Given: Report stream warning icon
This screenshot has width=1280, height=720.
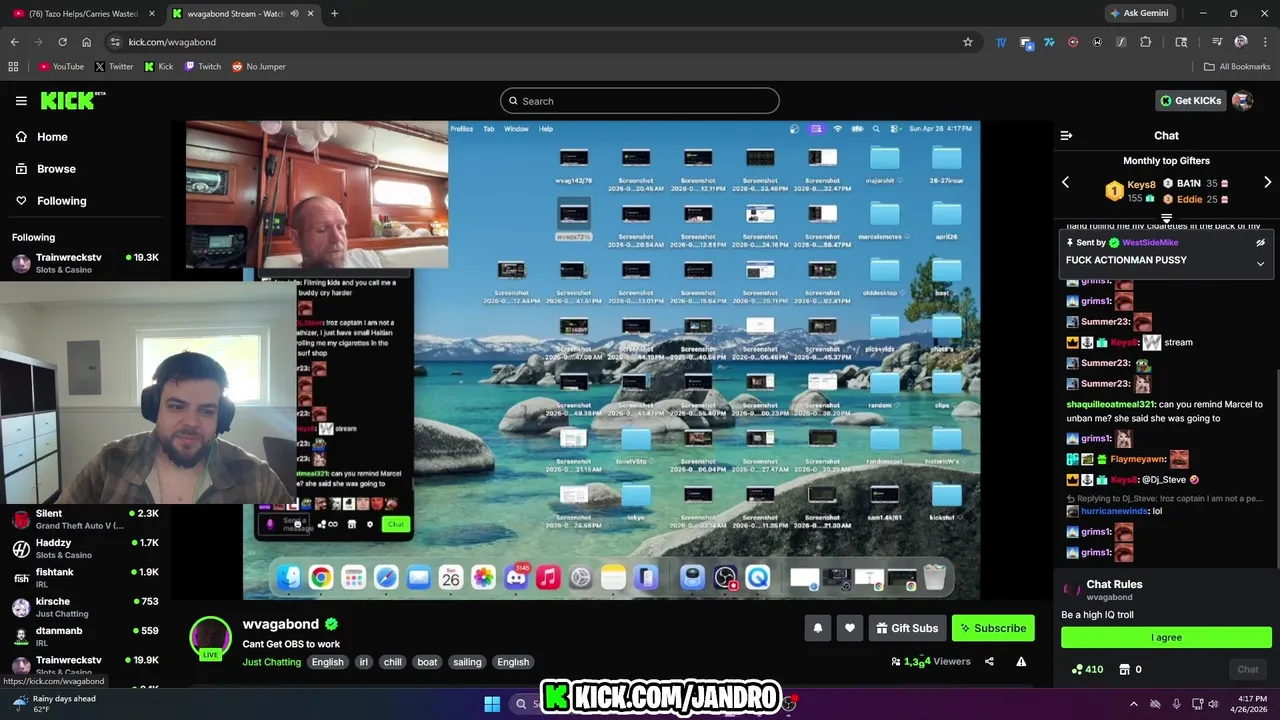Looking at the screenshot, I should [x=1021, y=661].
